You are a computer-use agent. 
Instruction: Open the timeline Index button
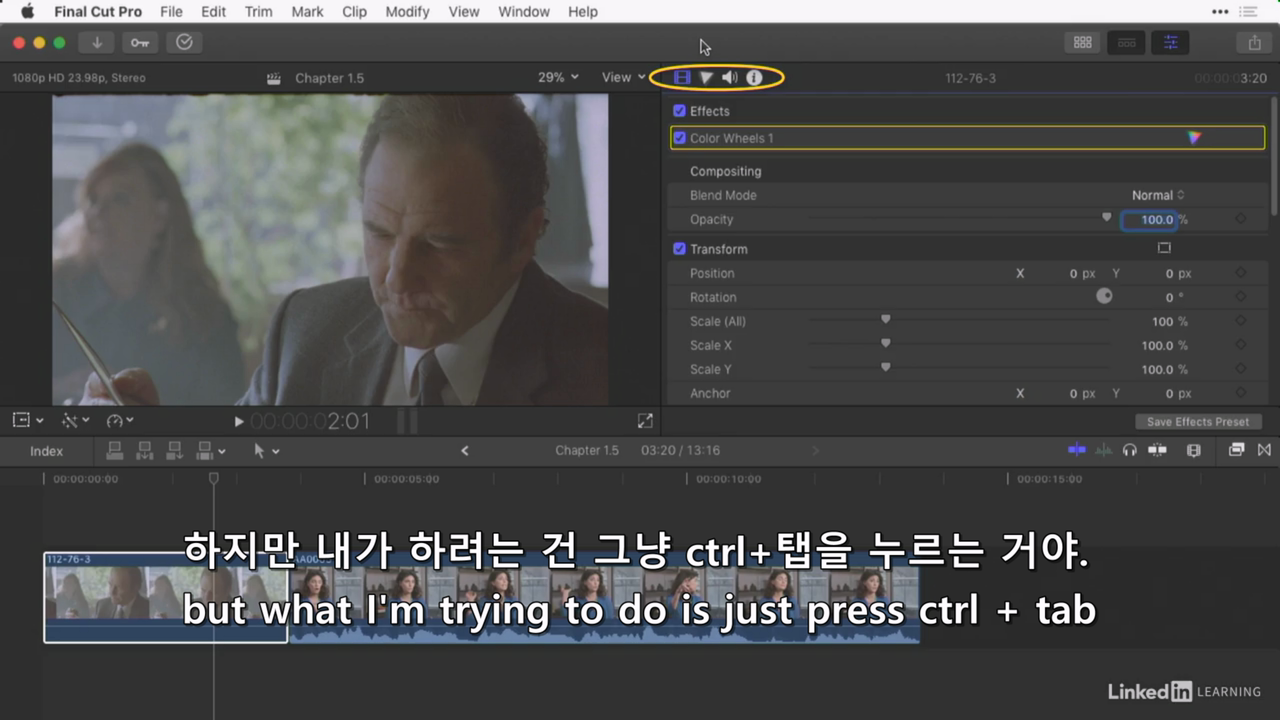pyautogui.click(x=46, y=451)
